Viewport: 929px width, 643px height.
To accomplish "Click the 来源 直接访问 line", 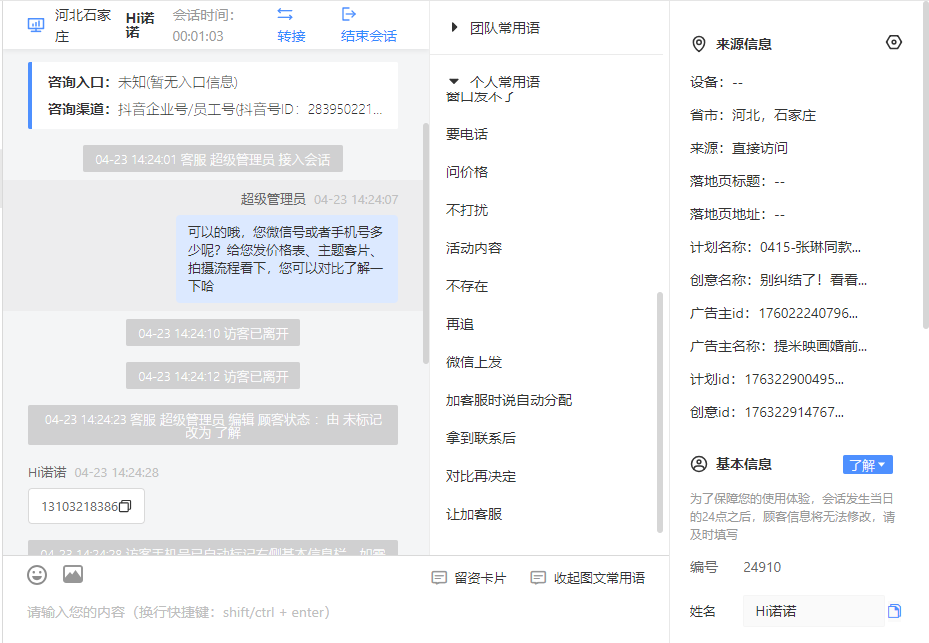I will 739,148.
